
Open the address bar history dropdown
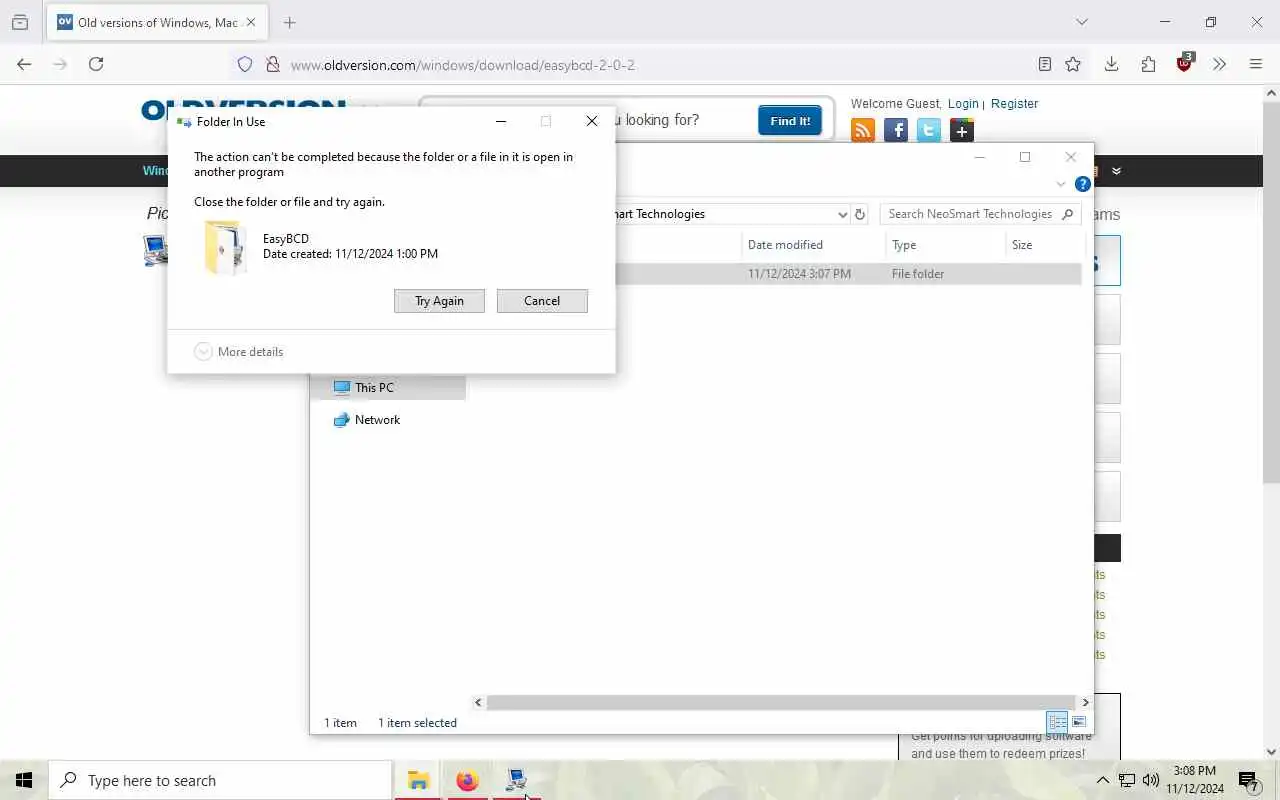(842, 214)
